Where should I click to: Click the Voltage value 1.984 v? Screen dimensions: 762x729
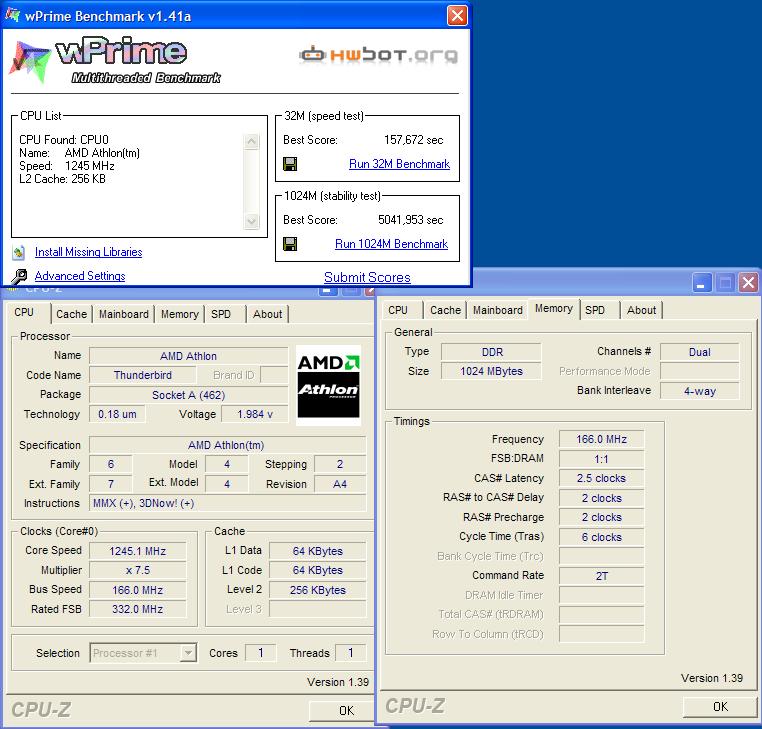click(x=255, y=415)
